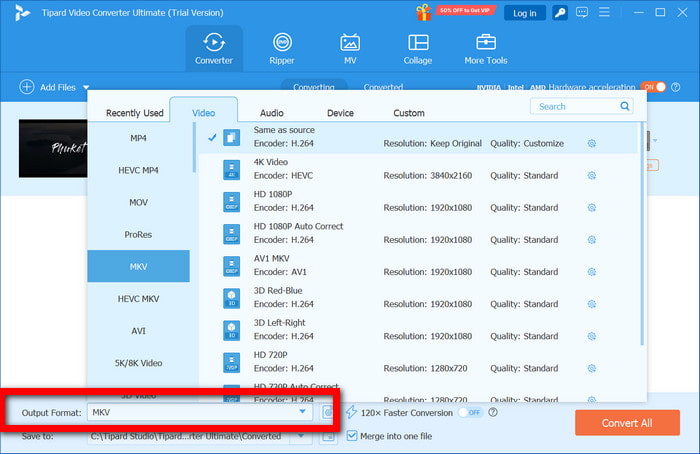Select HEVC MP4 format category

pos(138,170)
